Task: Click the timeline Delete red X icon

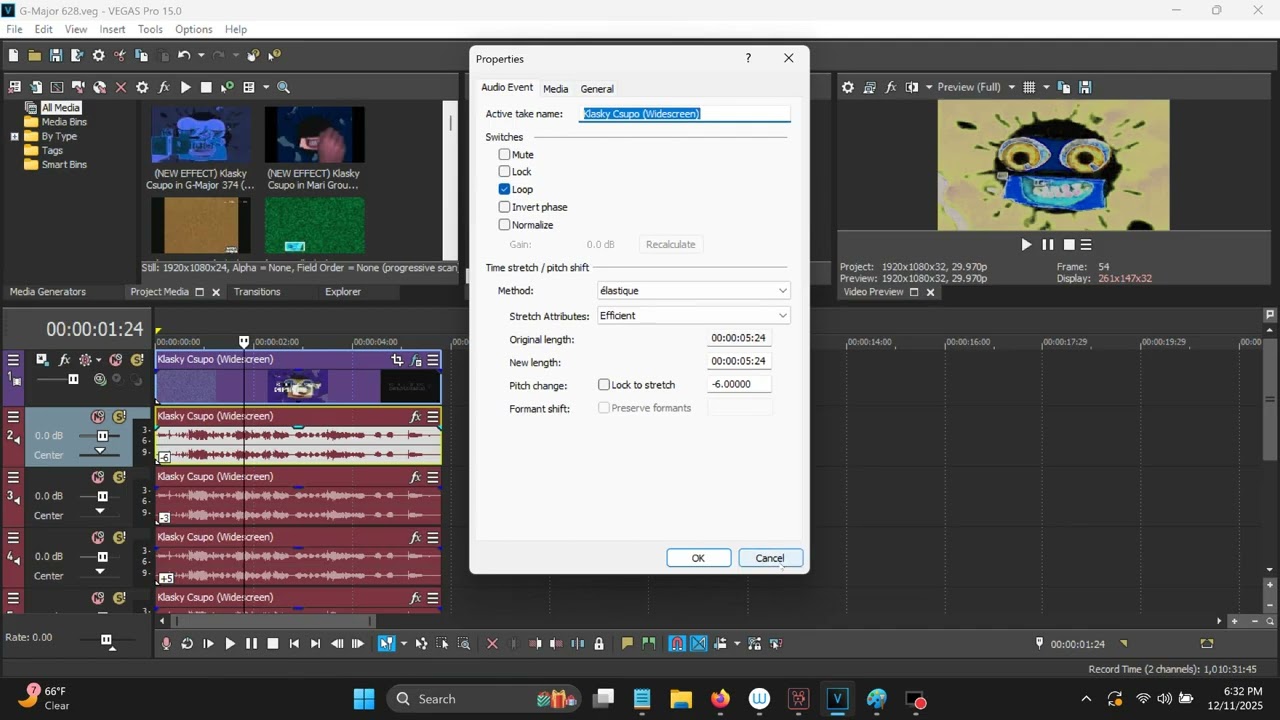Action: 492,644
